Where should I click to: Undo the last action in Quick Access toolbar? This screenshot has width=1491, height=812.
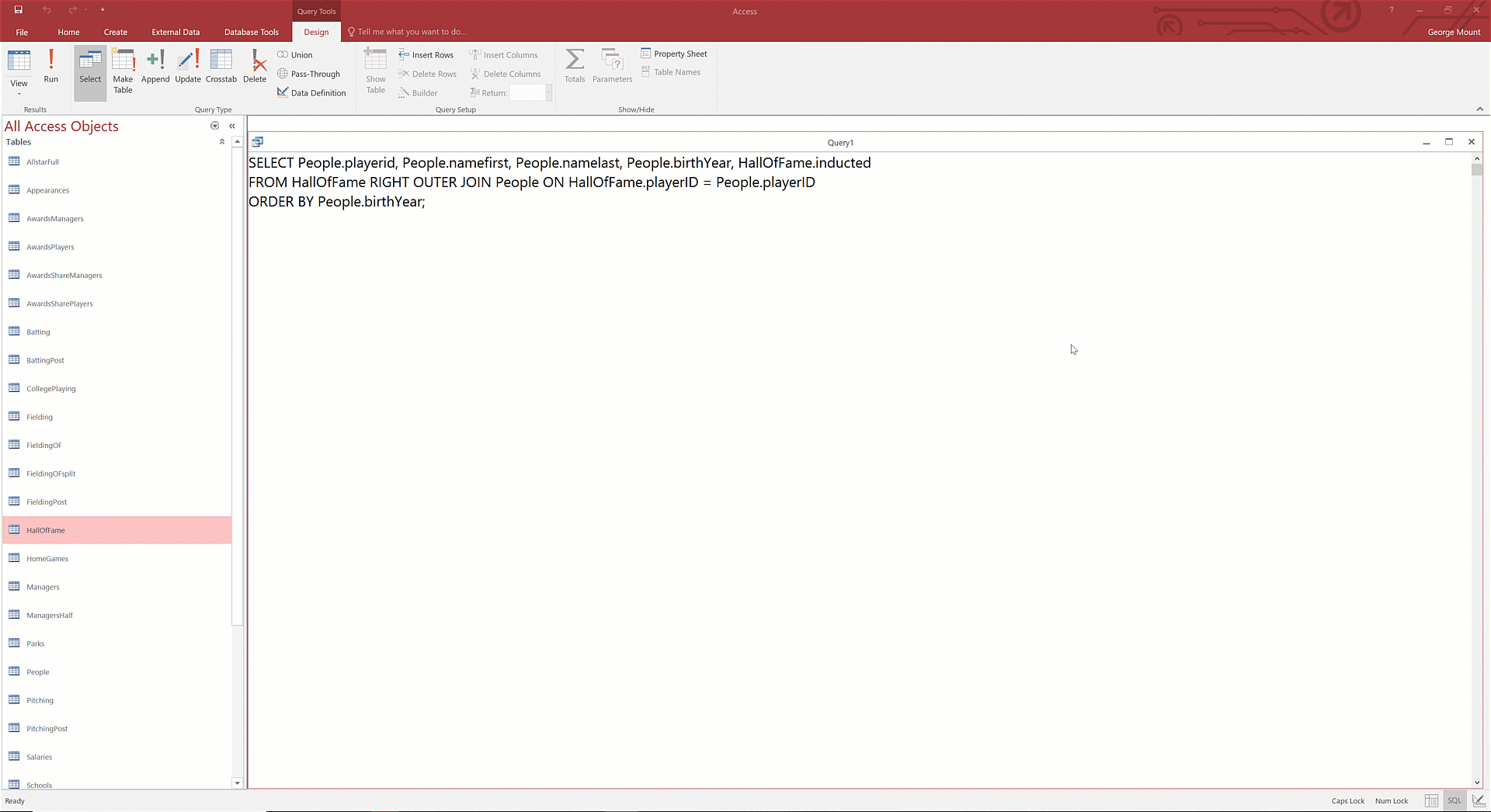click(x=47, y=10)
